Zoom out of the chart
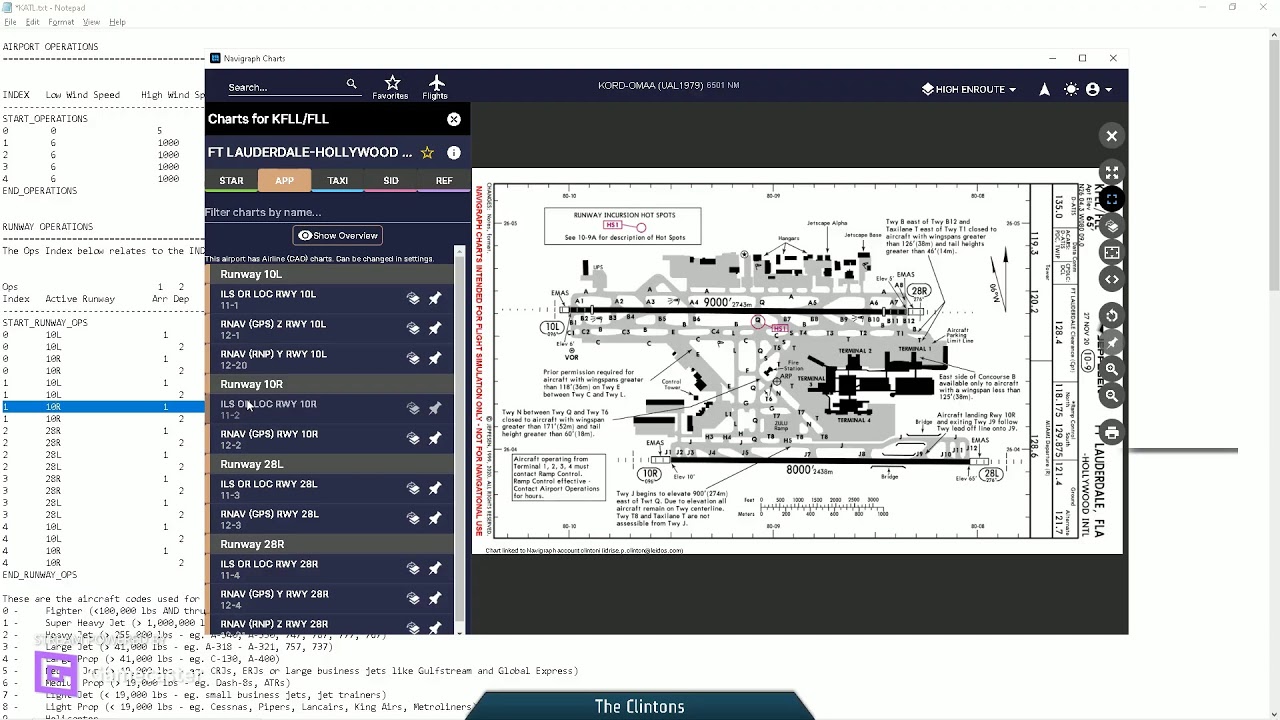 point(1111,396)
